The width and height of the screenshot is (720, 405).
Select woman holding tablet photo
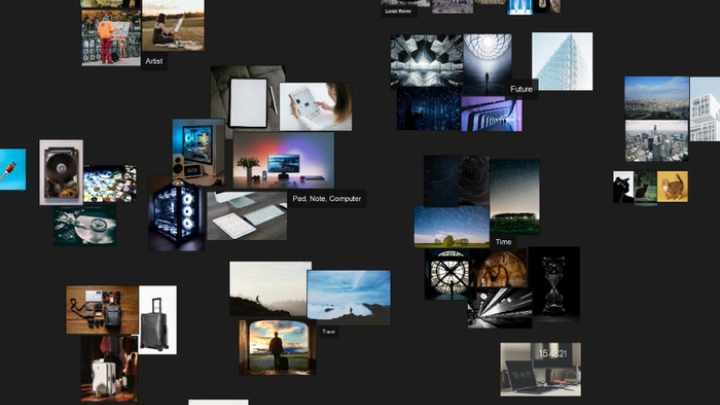[x=316, y=107]
